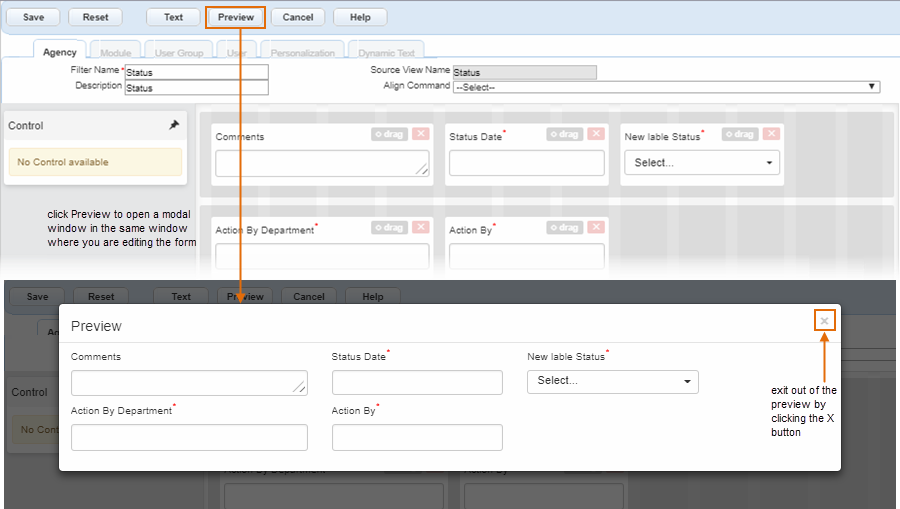Switch to the Agency tab
900x509 pixels.
tap(60, 52)
